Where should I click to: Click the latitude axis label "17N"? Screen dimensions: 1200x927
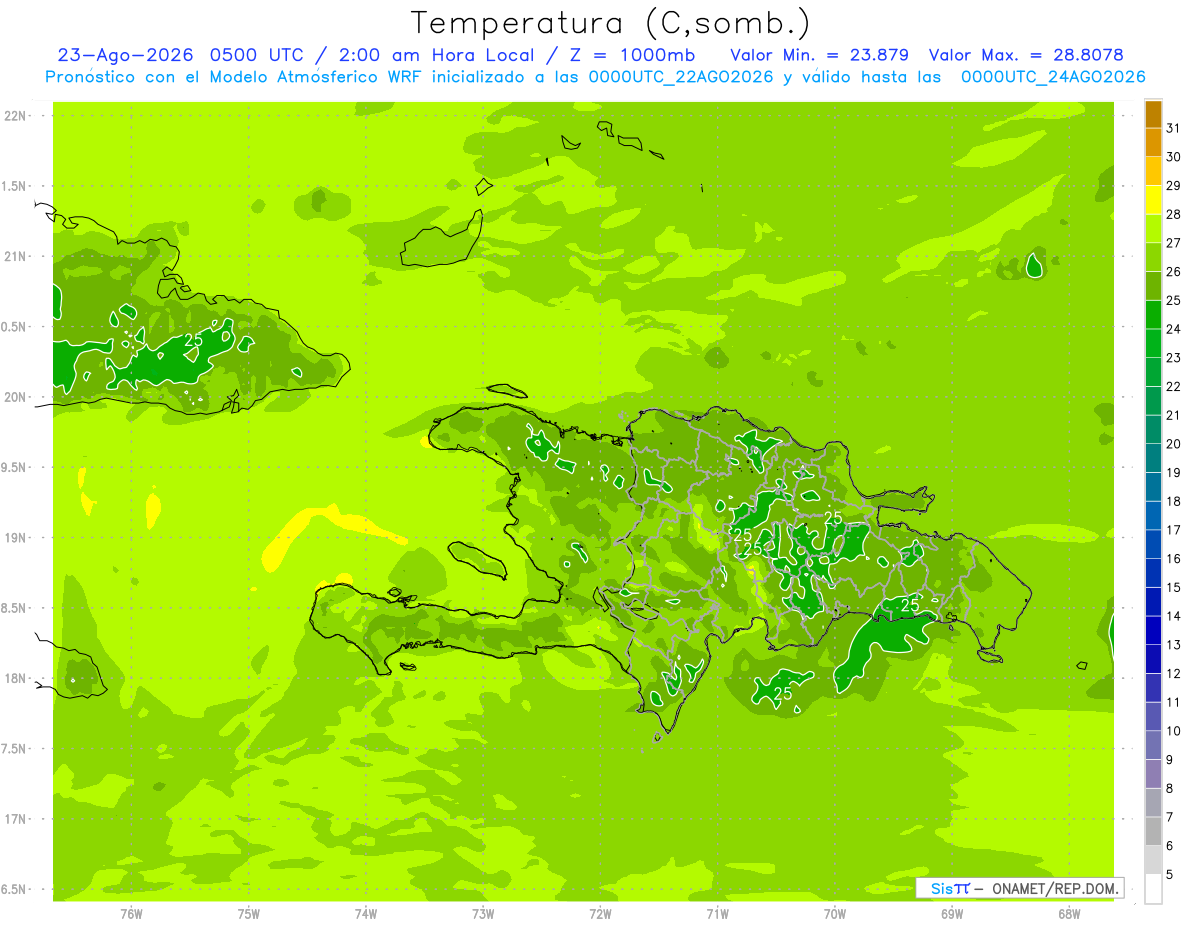point(16,820)
